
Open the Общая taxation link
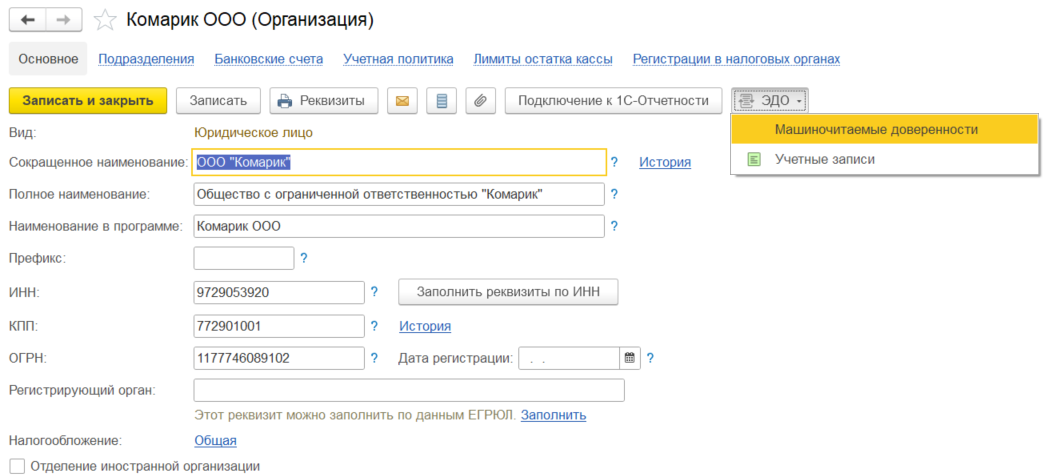(x=215, y=440)
